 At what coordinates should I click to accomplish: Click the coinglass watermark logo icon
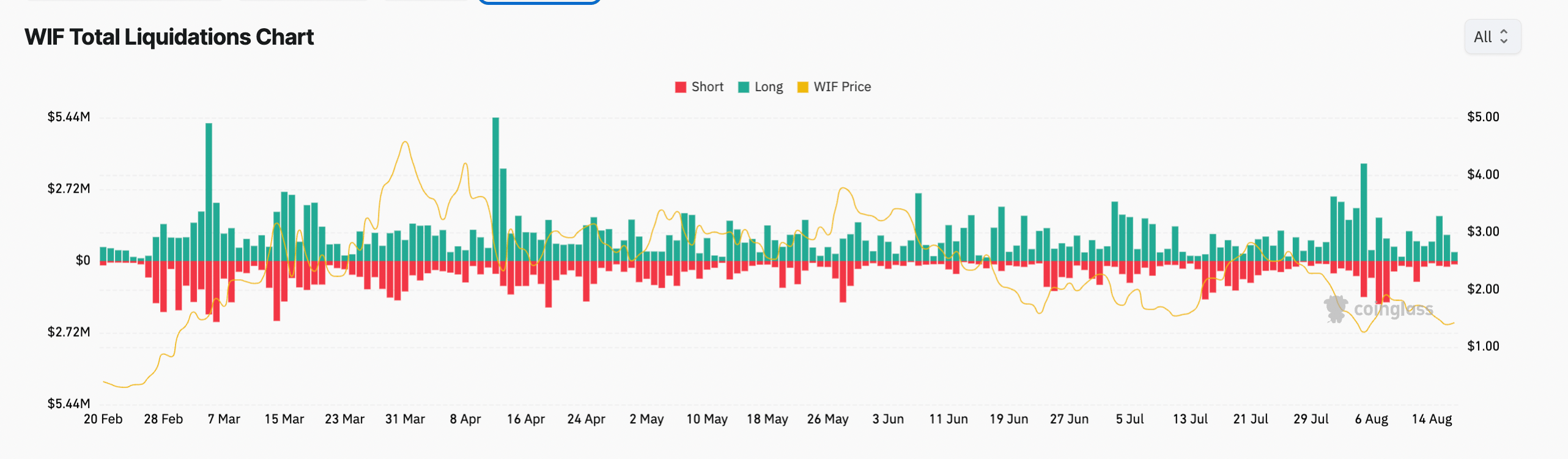pos(1336,308)
